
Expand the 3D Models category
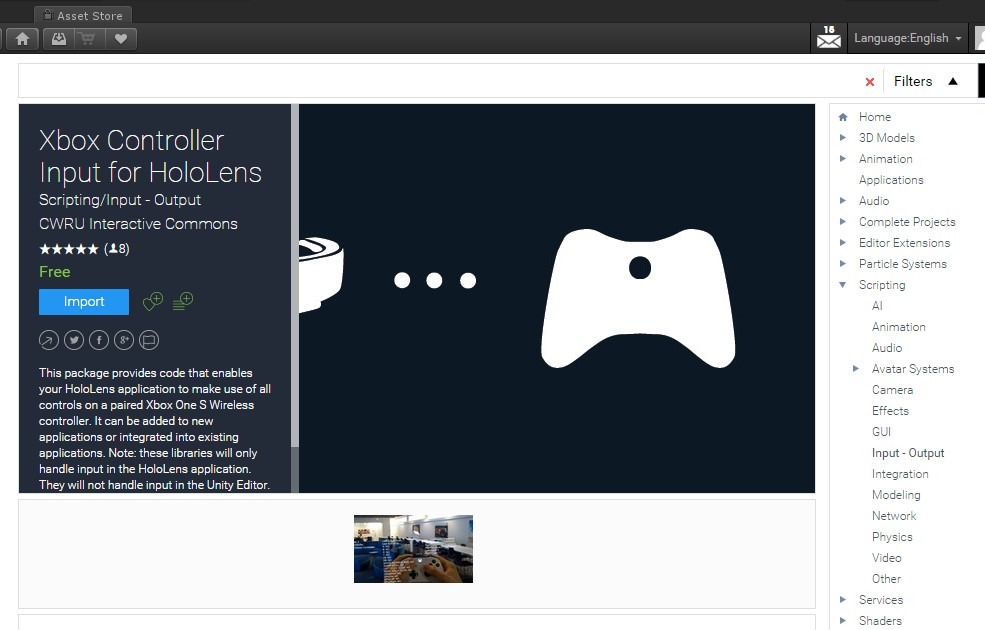tap(843, 138)
